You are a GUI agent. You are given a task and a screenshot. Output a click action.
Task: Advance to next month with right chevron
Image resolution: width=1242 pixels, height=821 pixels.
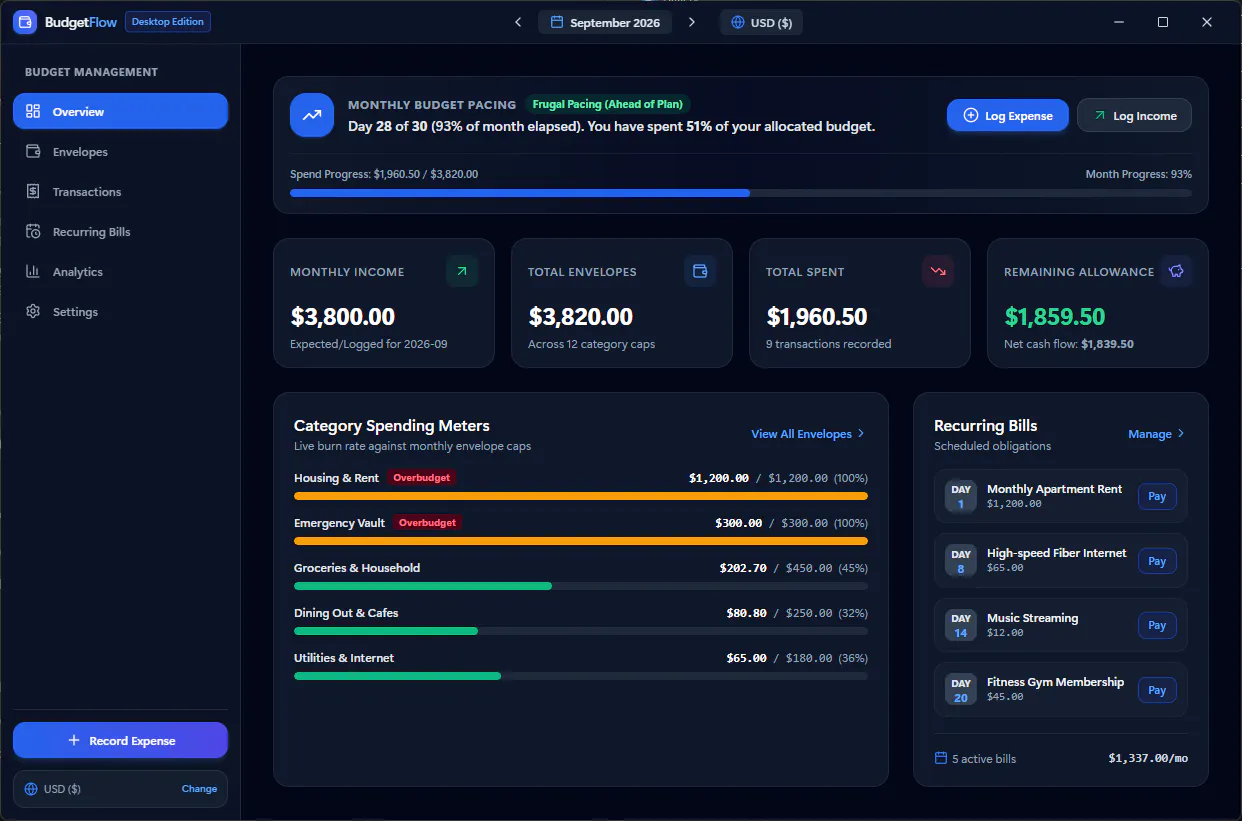coord(692,22)
